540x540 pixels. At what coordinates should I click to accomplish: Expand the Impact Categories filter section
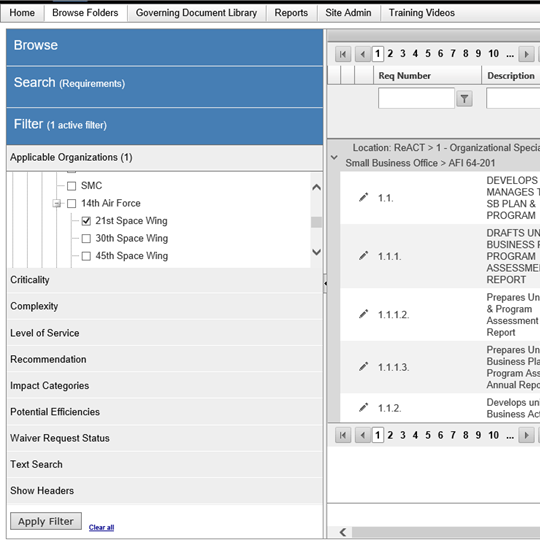coord(165,385)
